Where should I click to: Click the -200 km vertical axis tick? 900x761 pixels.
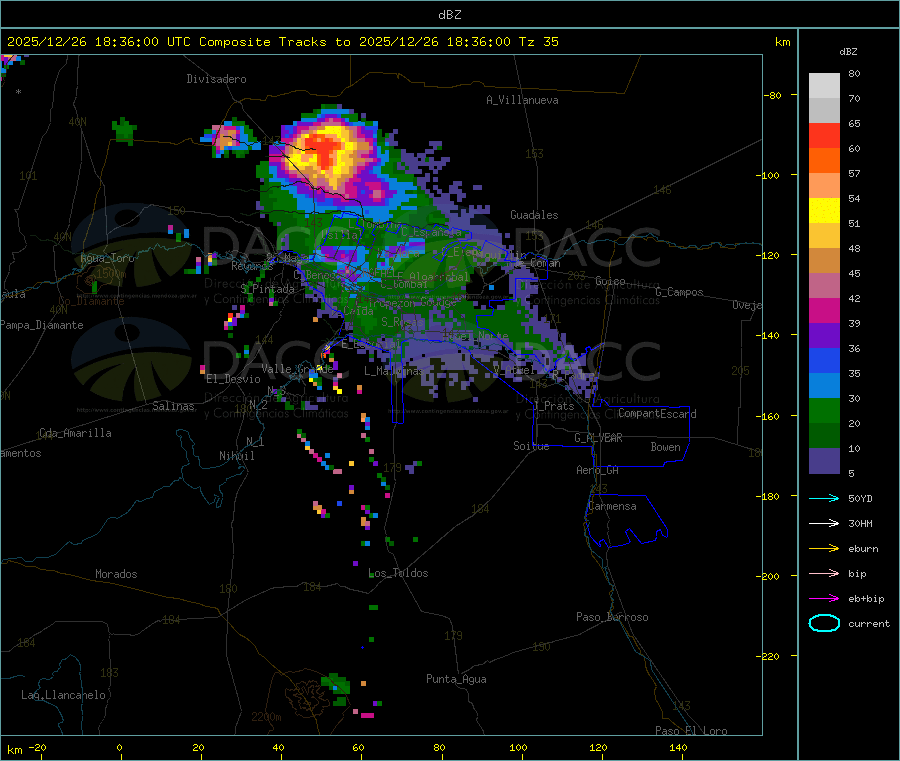click(770, 576)
